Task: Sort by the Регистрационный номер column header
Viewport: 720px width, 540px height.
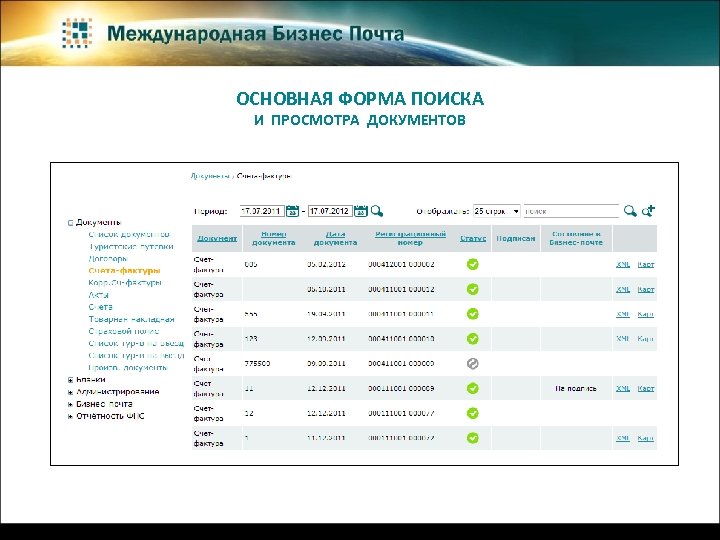Action: pos(410,238)
